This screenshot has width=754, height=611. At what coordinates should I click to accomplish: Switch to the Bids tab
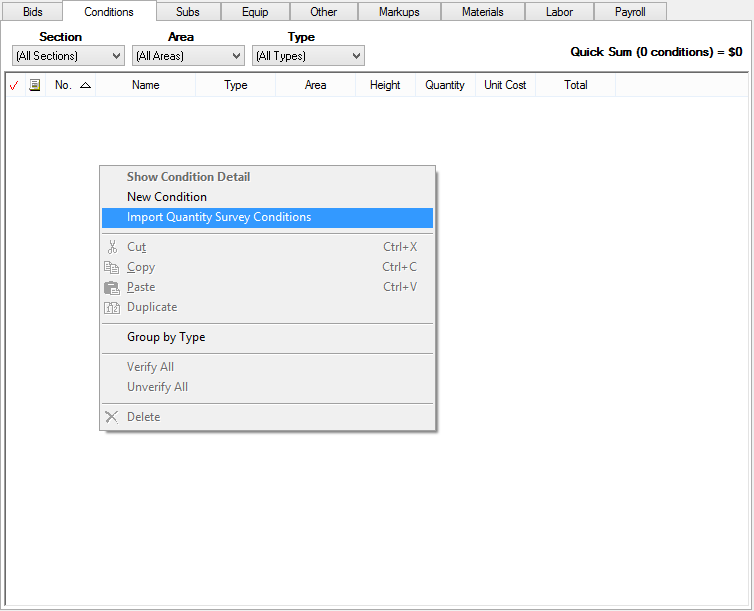click(x=33, y=12)
